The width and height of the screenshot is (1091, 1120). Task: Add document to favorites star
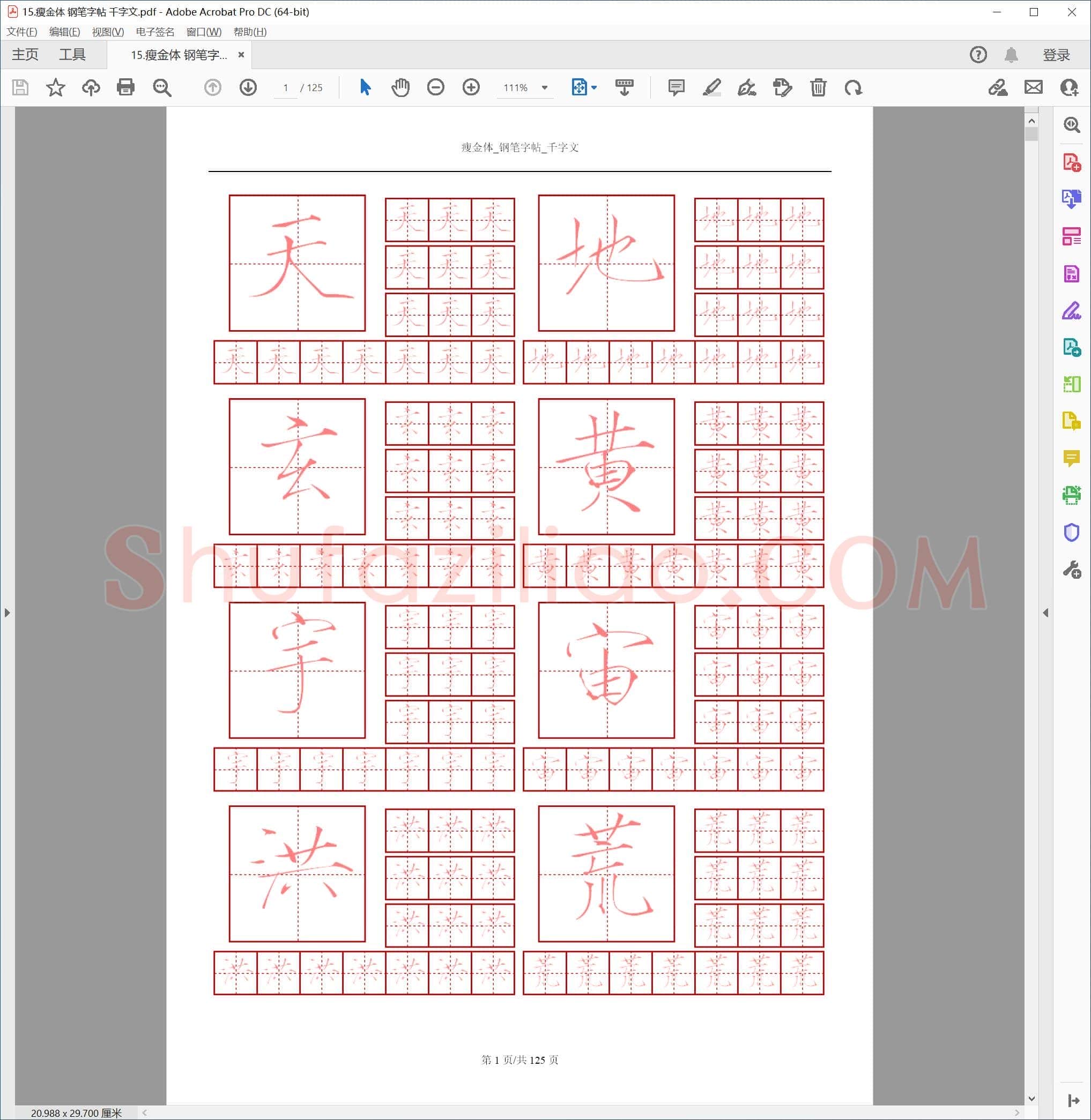click(56, 88)
